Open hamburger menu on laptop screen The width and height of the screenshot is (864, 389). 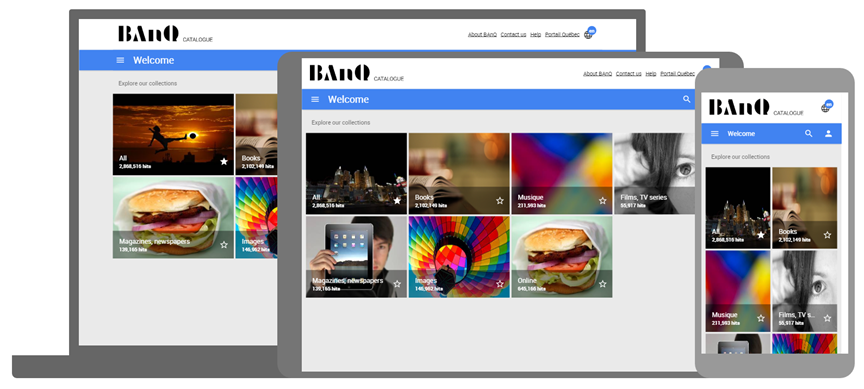(x=120, y=60)
